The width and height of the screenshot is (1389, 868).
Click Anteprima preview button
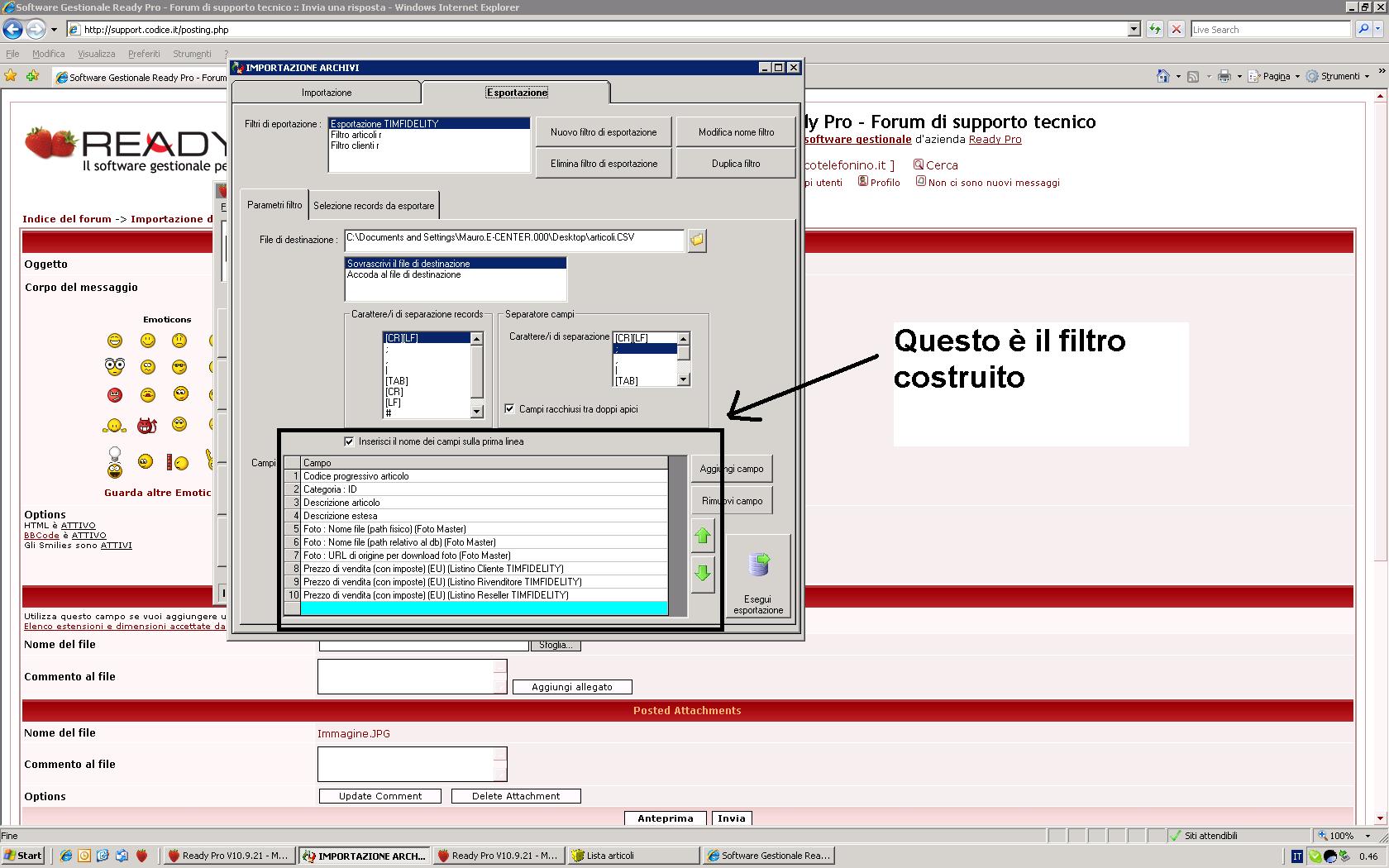(x=666, y=818)
